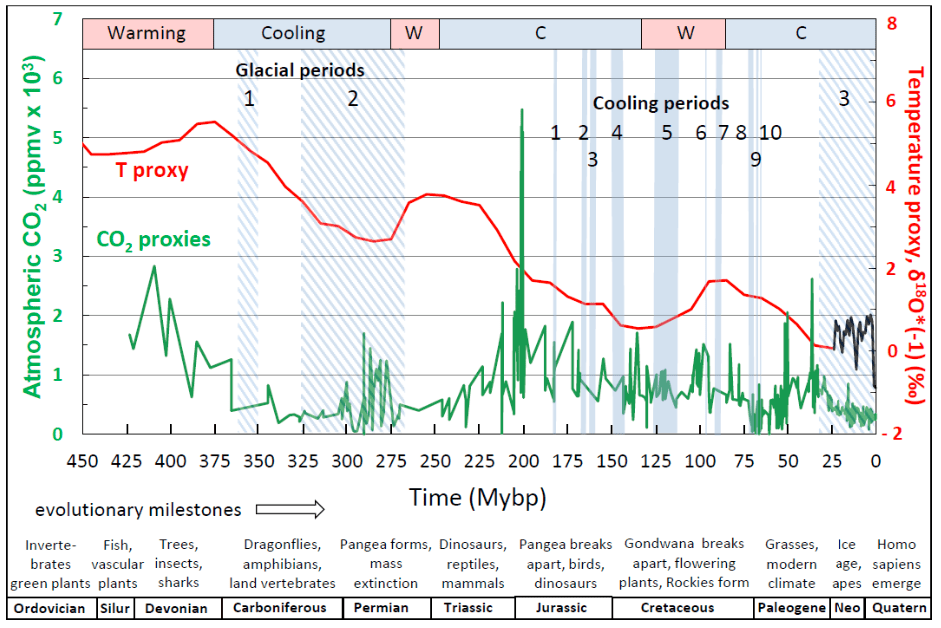The image size is (941, 628).
Task: Select the Pangea forms, mass extinction text
Action: (x=386, y=563)
